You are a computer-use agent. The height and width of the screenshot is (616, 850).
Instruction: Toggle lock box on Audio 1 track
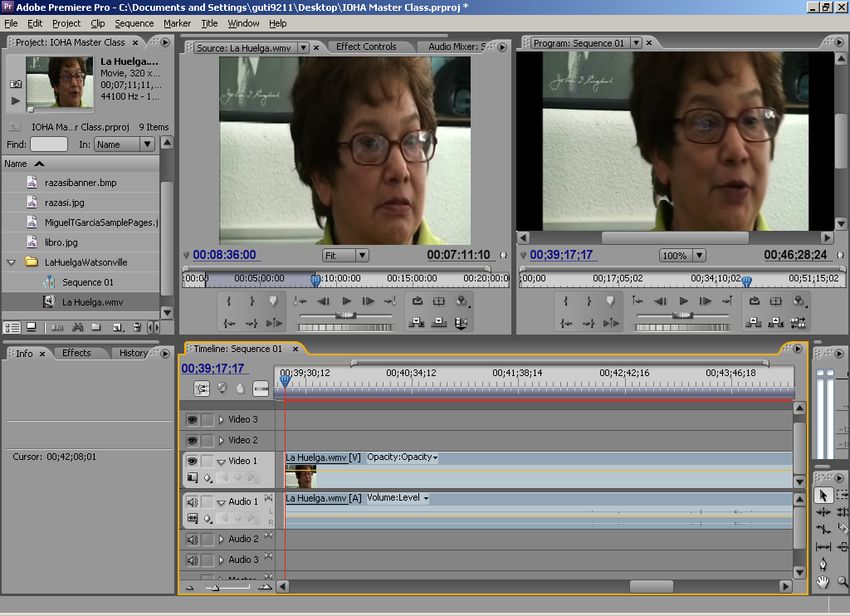tap(207, 502)
